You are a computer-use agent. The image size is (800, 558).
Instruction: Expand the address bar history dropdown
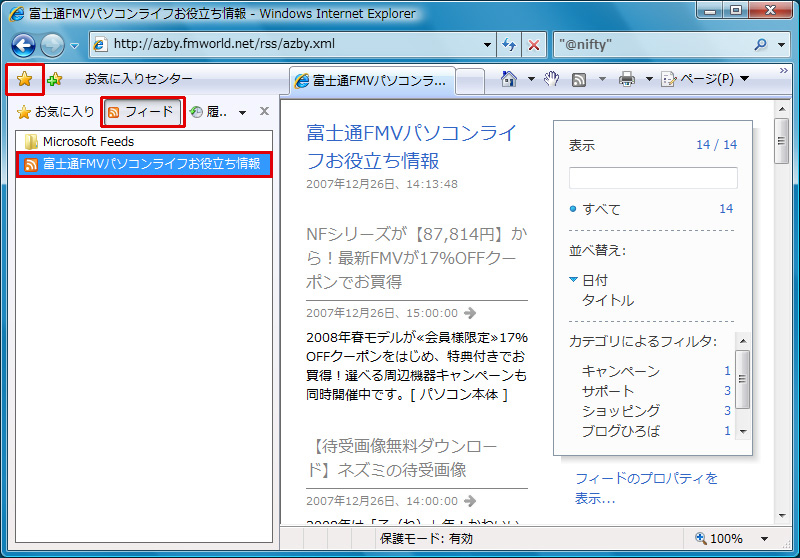tap(487, 44)
